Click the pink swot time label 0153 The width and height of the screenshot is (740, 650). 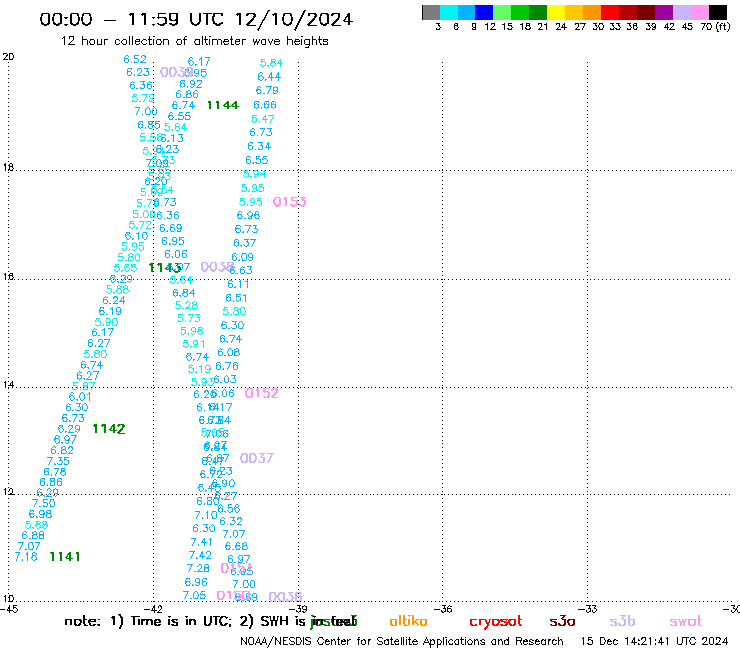[289, 202]
